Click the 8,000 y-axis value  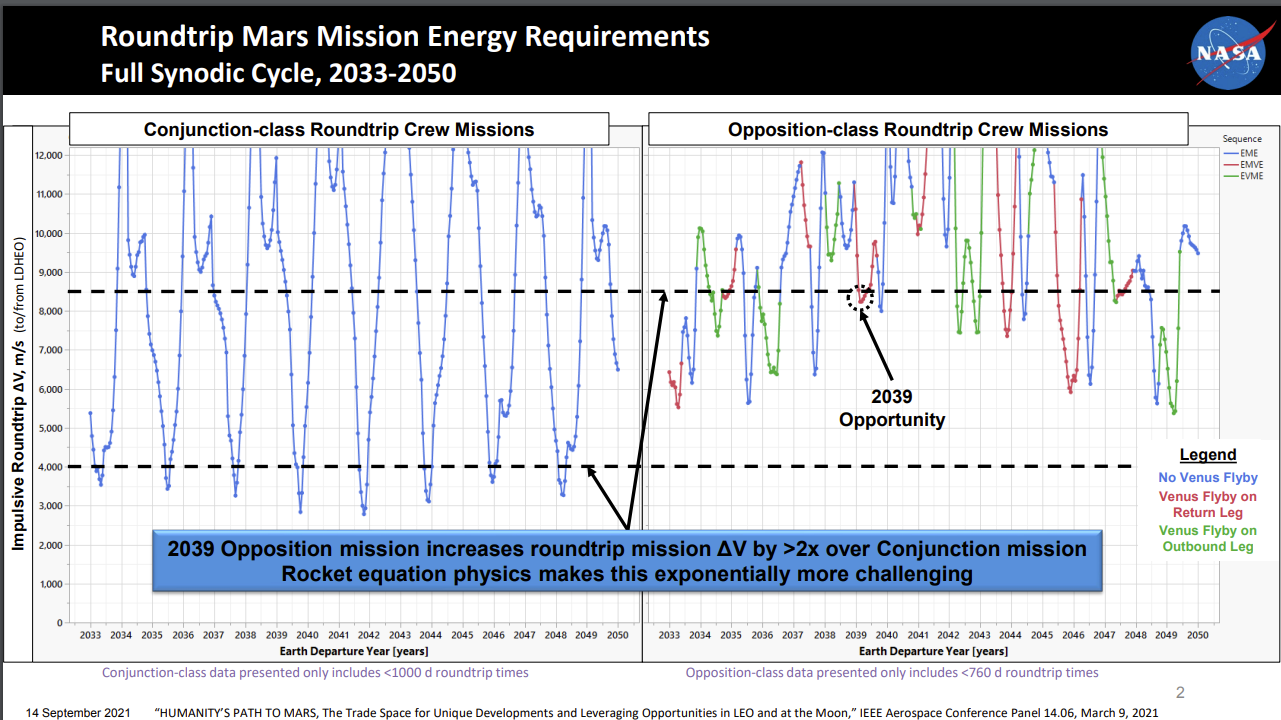pyautogui.click(x=50, y=311)
